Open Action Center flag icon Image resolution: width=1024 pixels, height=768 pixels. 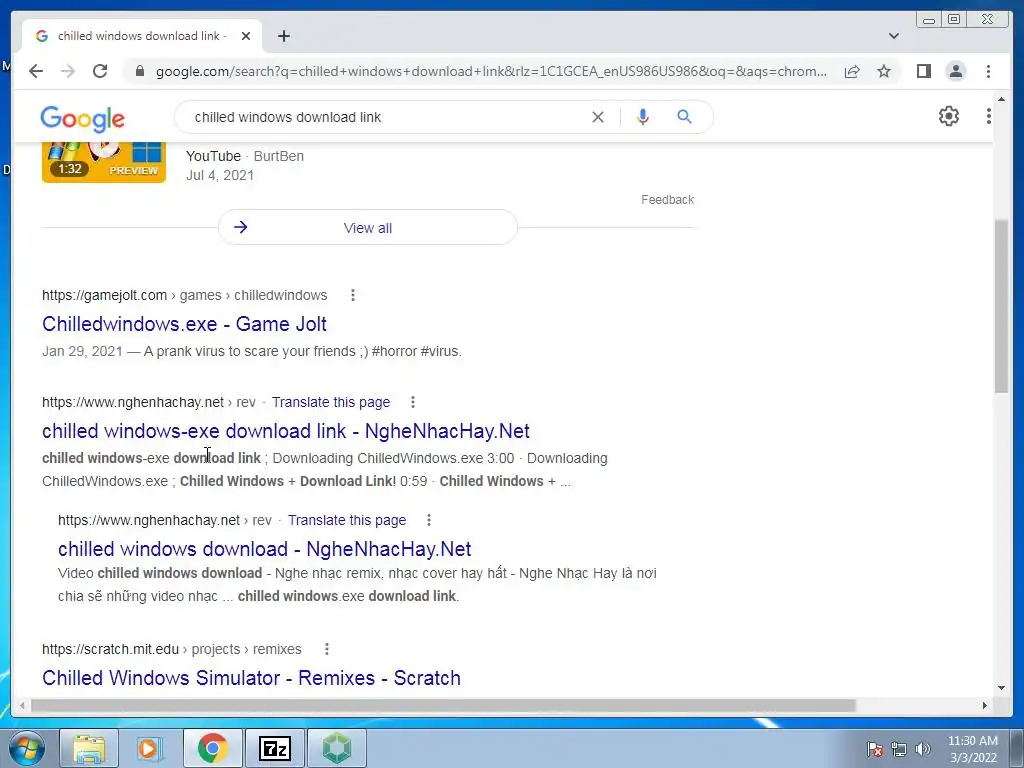pos(874,749)
